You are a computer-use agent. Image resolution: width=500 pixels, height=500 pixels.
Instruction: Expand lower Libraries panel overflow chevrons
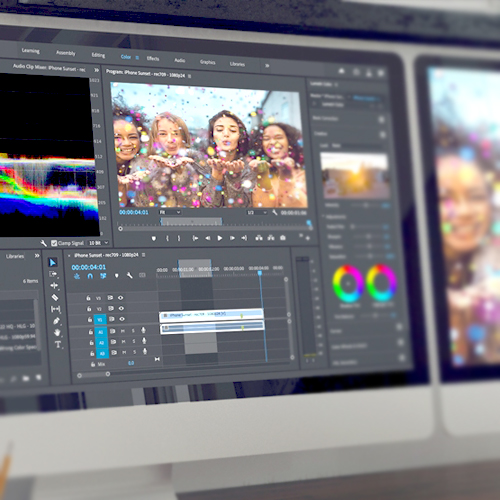point(37,256)
